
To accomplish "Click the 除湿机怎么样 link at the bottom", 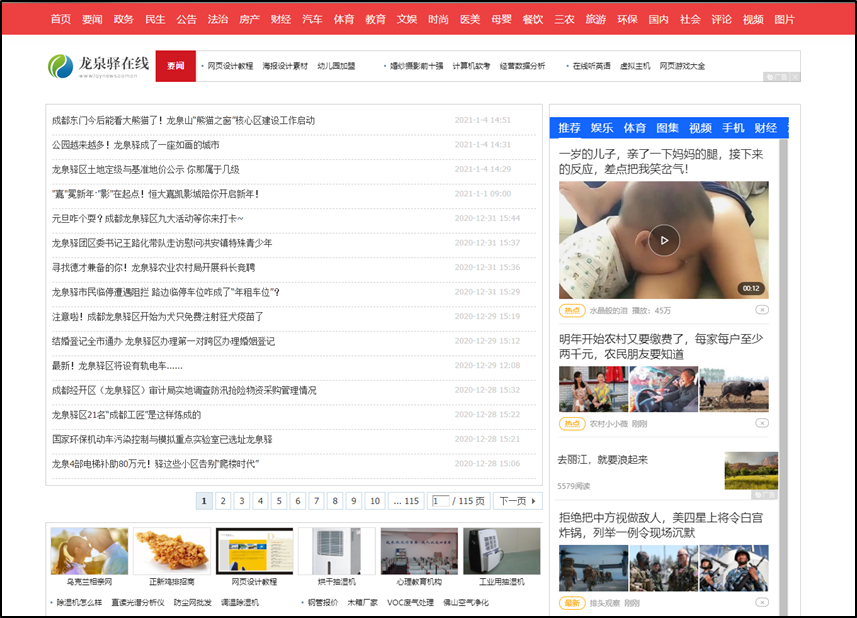I will (x=79, y=602).
